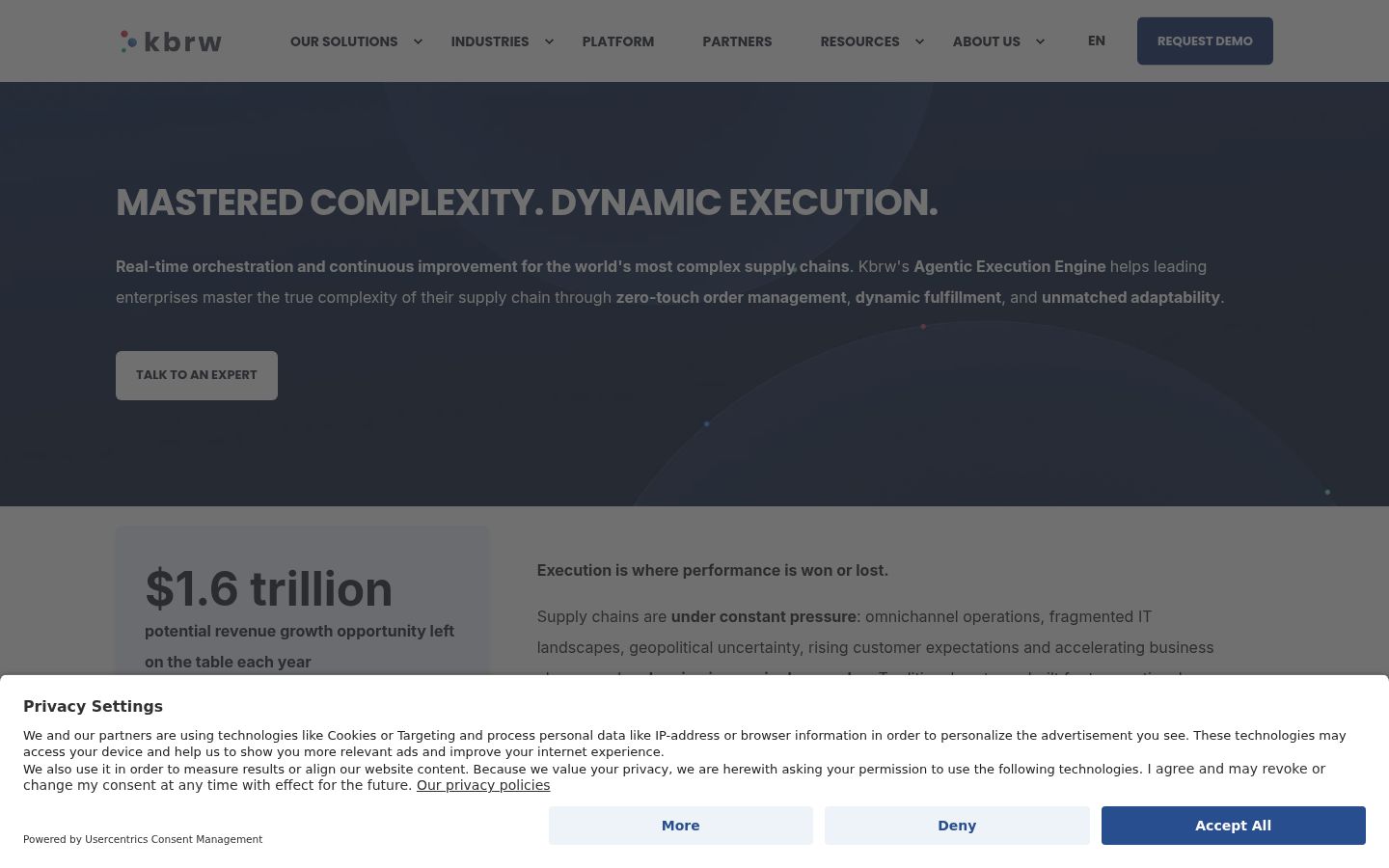Click 'potential revenue growth opportunity left' text
Viewport: 1389px width, 868px height.
click(x=299, y=631)
